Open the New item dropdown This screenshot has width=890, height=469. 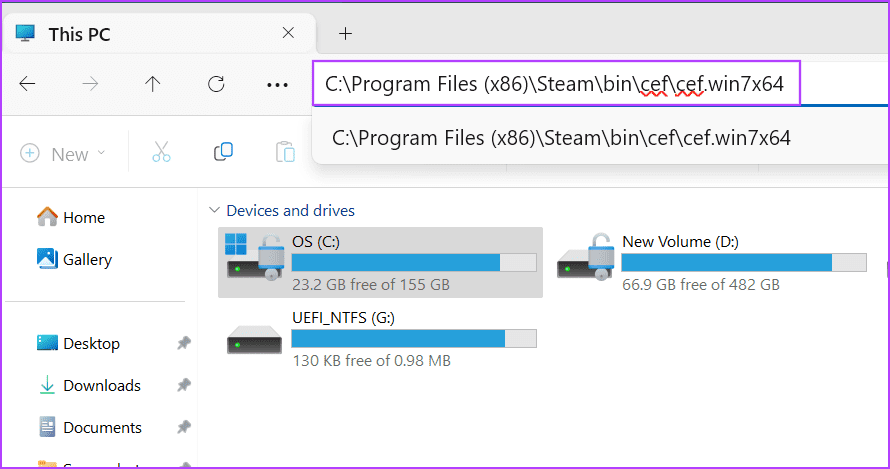63,154
